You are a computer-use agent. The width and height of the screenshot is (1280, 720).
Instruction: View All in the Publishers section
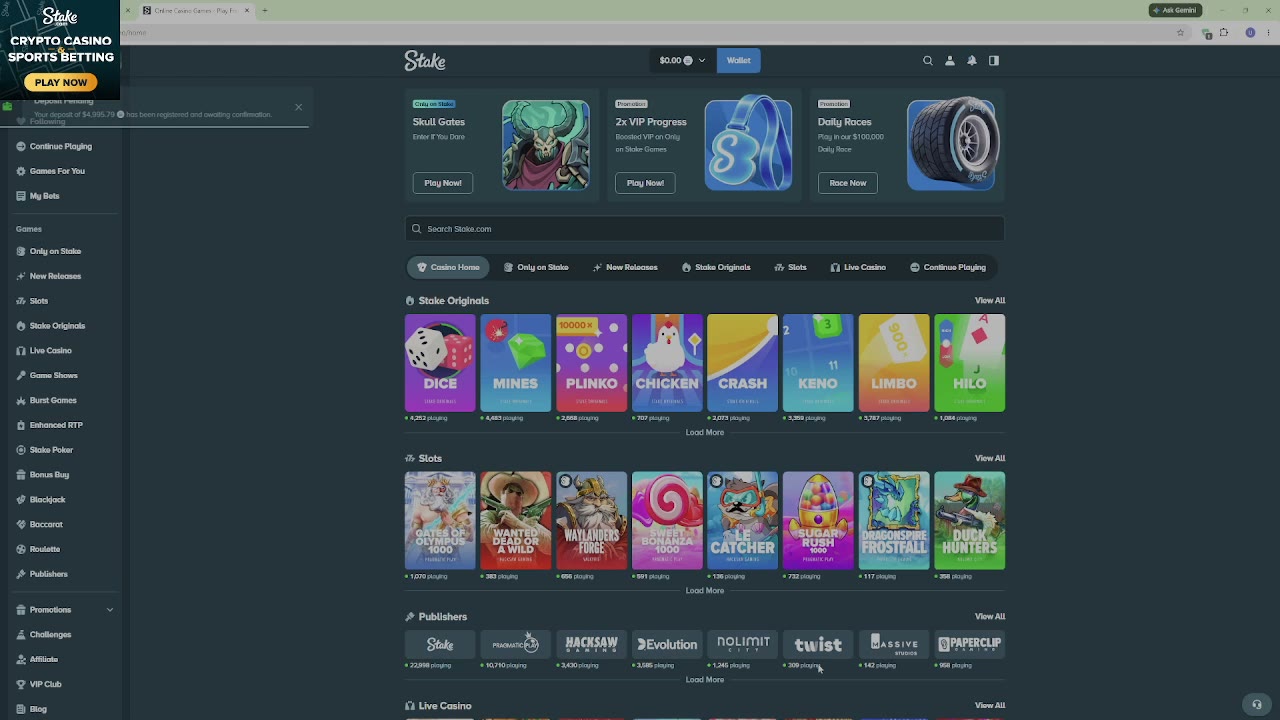coord(990,616)
